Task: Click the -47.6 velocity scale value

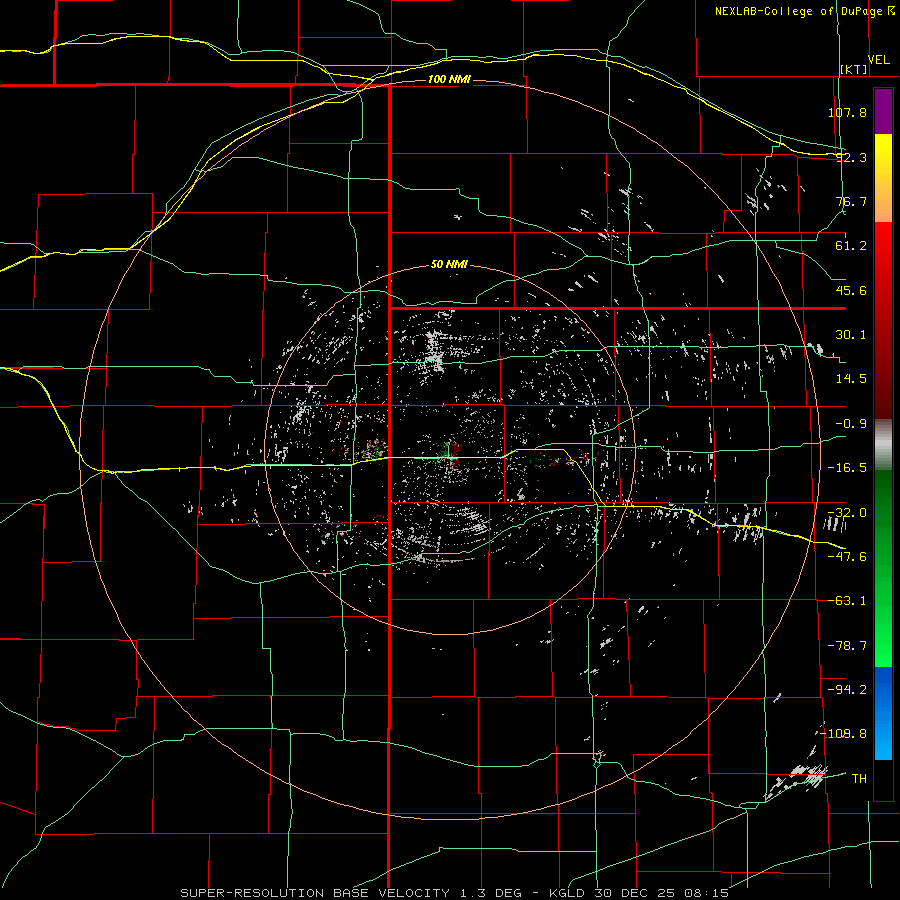Action: click(x=847, y=557)
